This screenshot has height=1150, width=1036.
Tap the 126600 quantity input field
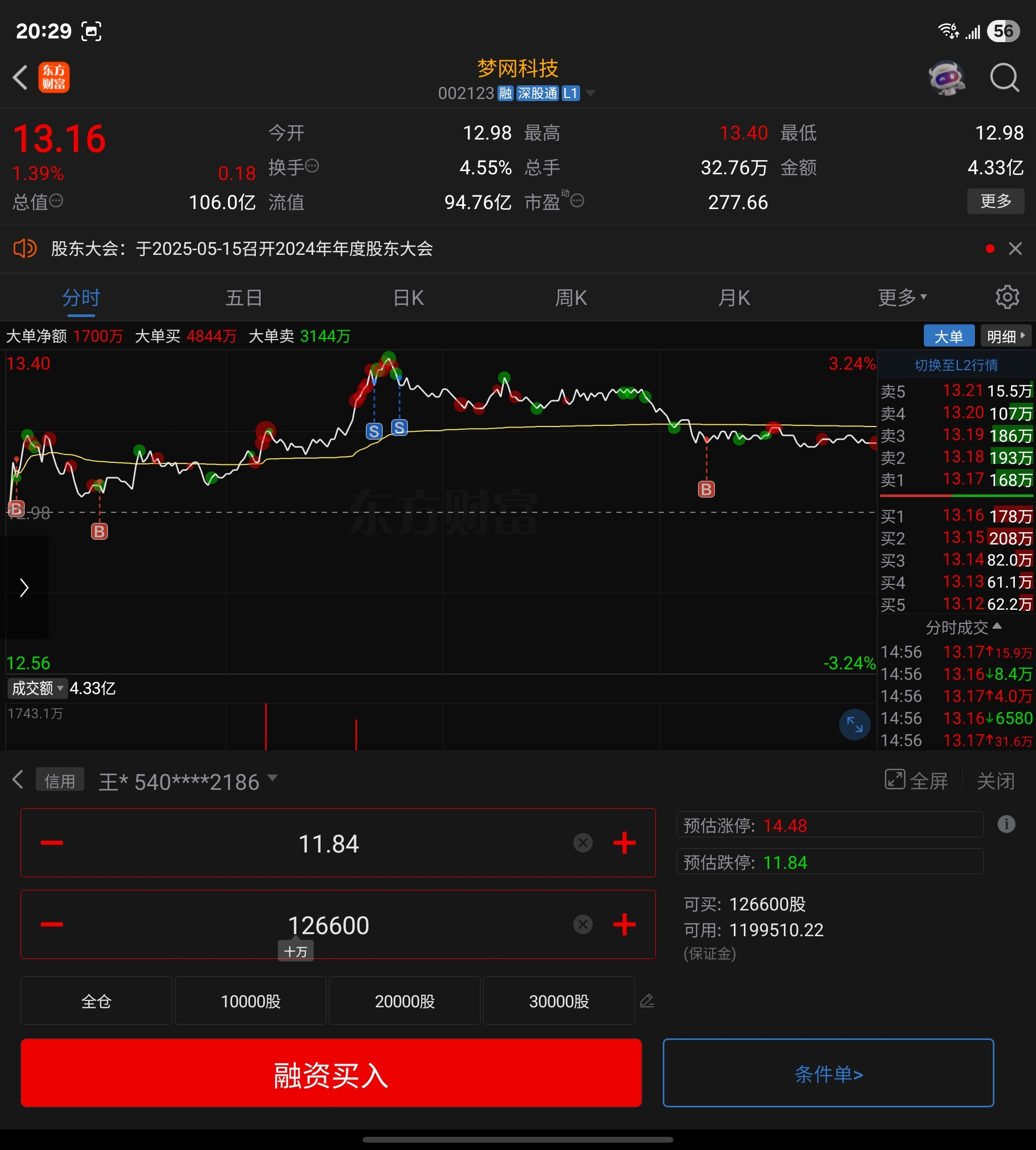(x=328, y=925)
